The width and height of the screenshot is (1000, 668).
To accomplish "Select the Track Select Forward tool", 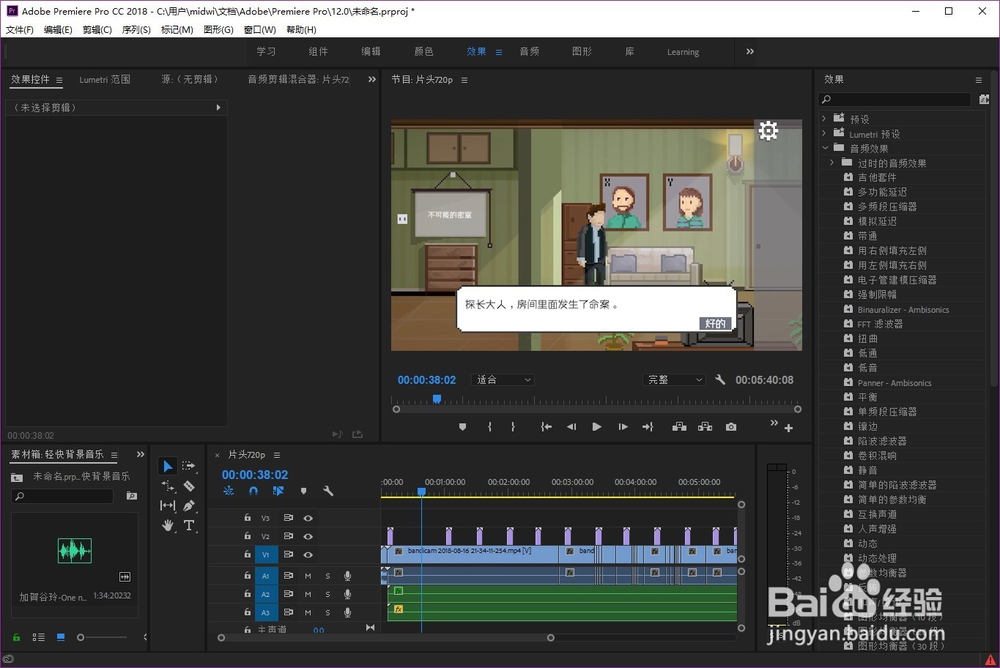I will [x=189, y=466].
